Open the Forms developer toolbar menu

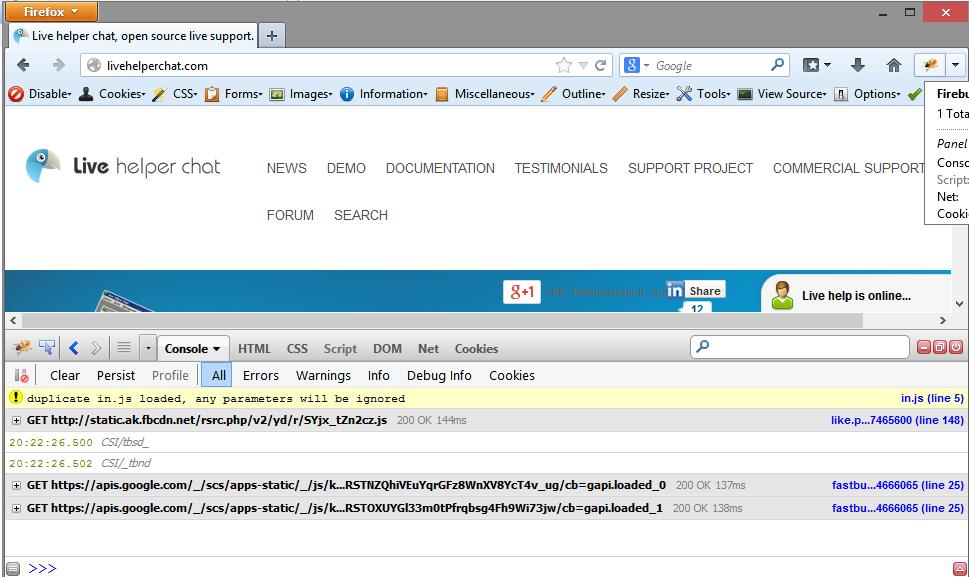point(234,94)
